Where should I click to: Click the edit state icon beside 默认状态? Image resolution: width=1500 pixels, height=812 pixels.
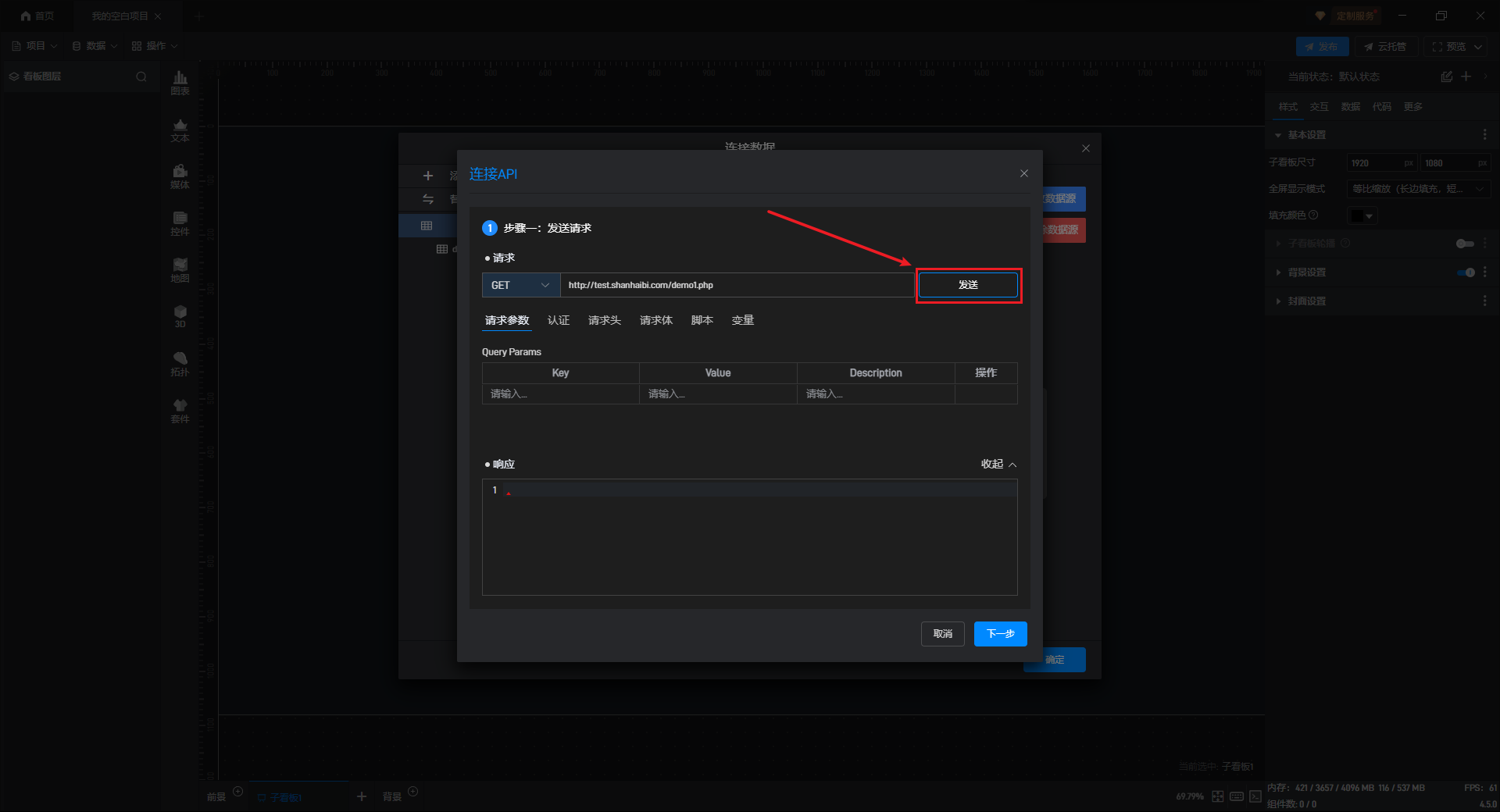[x=1446, y=77]
